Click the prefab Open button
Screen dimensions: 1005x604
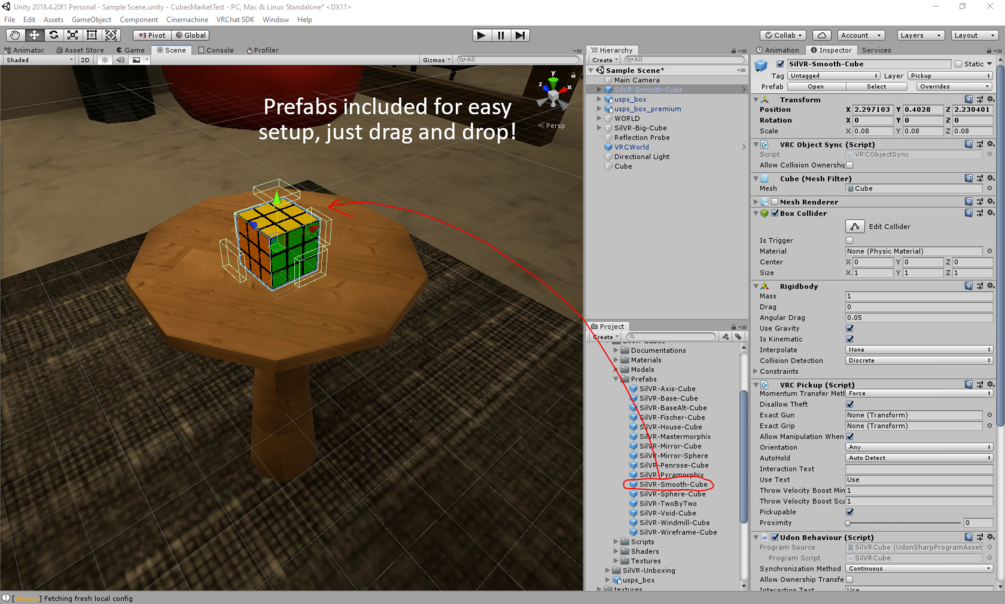tap(815, 87)
